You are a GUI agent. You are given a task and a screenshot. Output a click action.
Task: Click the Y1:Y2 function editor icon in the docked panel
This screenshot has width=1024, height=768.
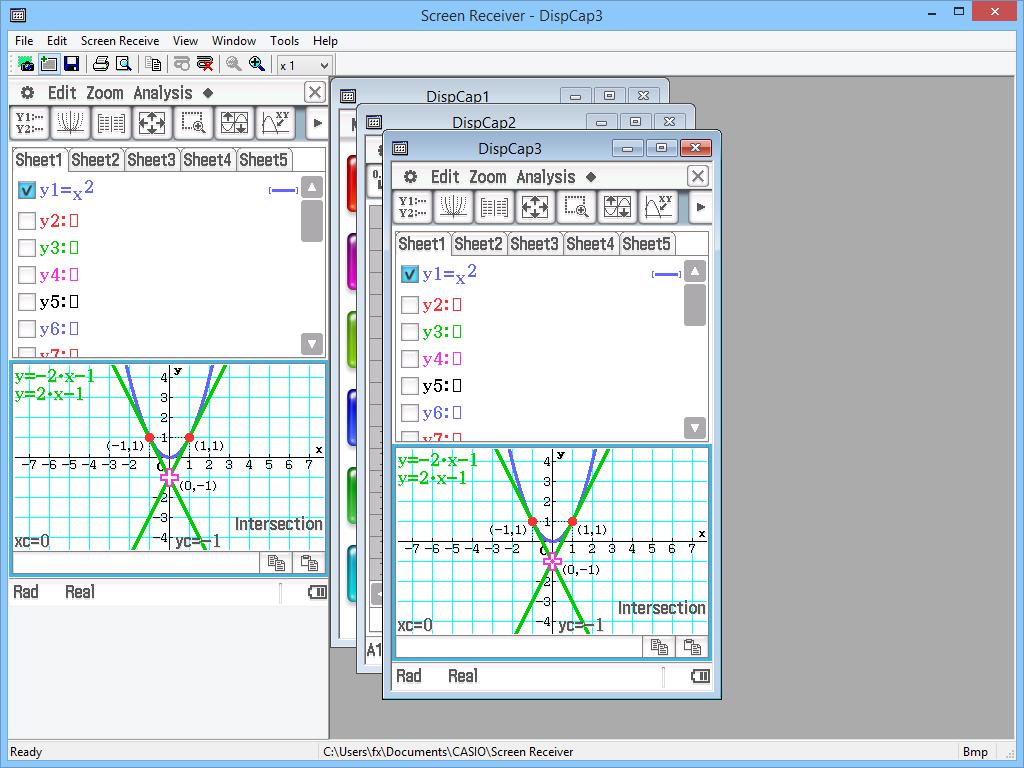click(x=29, y=123)
